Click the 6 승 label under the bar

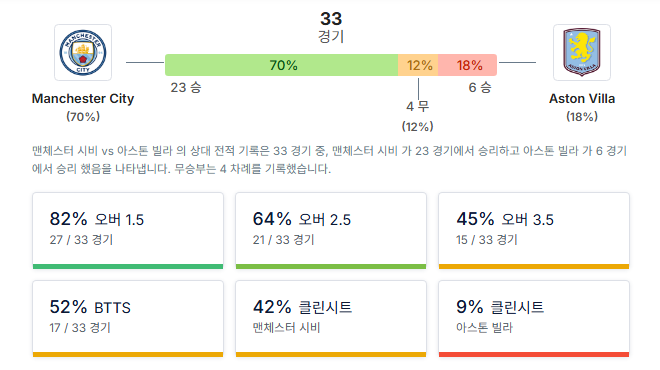pyautogui.click(x=480, y=88)
